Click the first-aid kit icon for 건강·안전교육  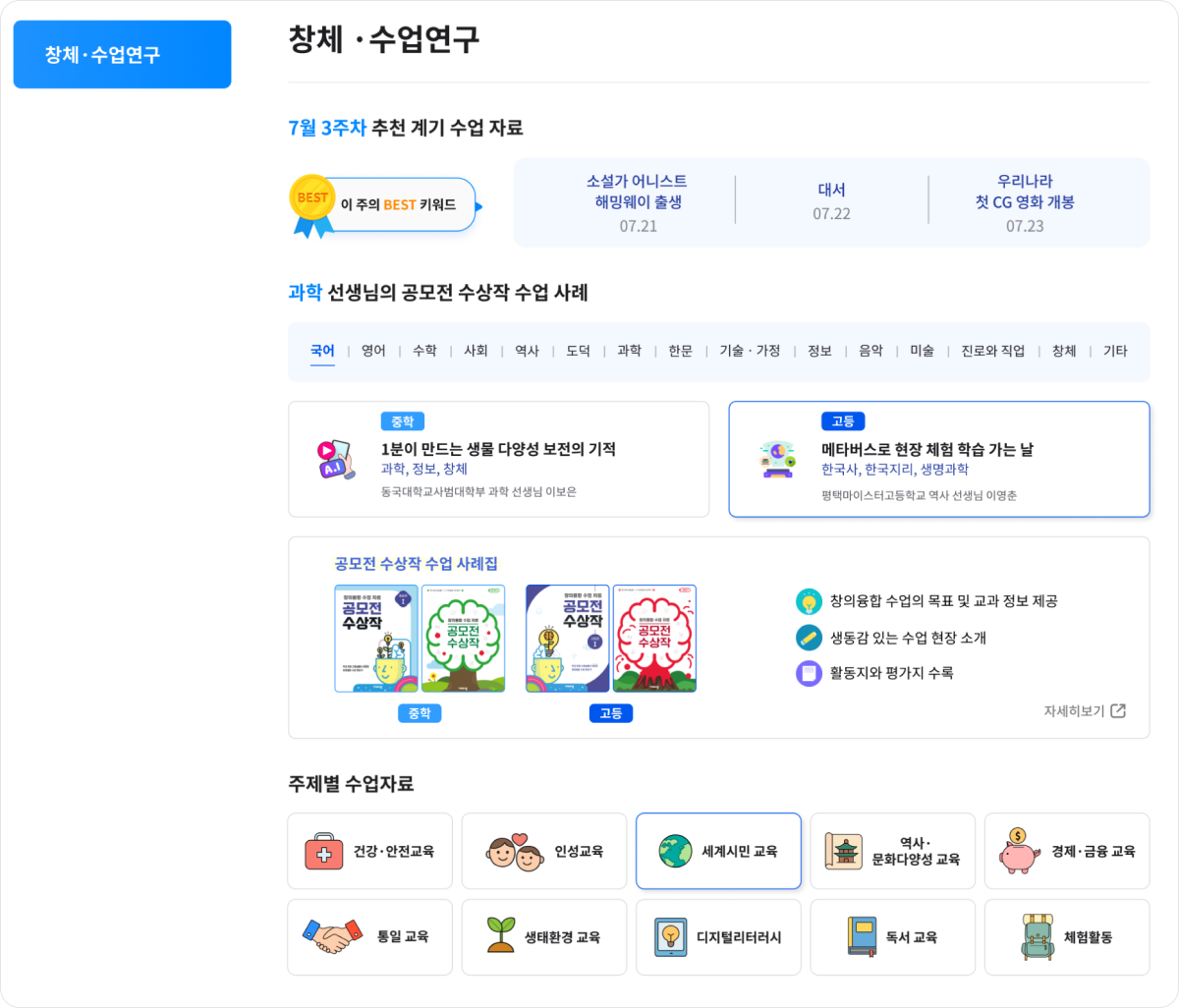[x=323, y=851]
